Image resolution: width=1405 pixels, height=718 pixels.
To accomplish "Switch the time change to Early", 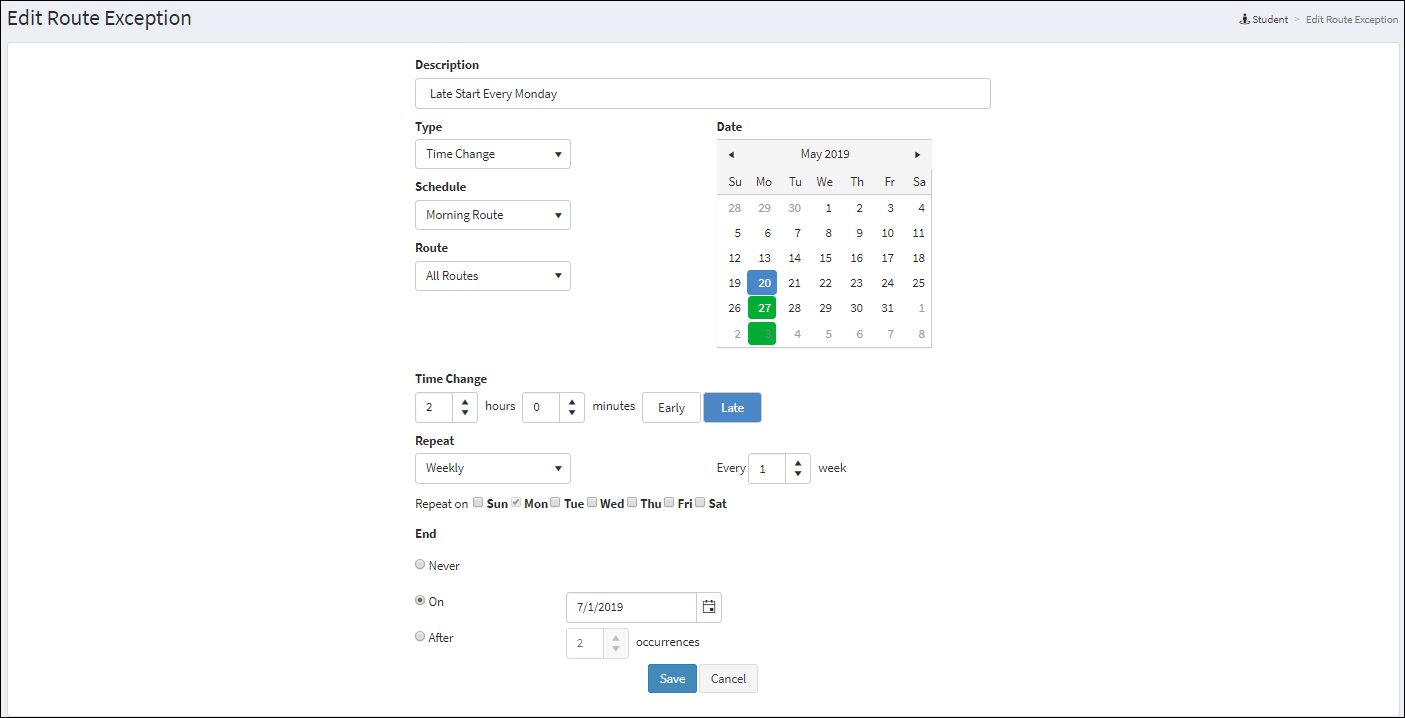I will pos(671,407).
